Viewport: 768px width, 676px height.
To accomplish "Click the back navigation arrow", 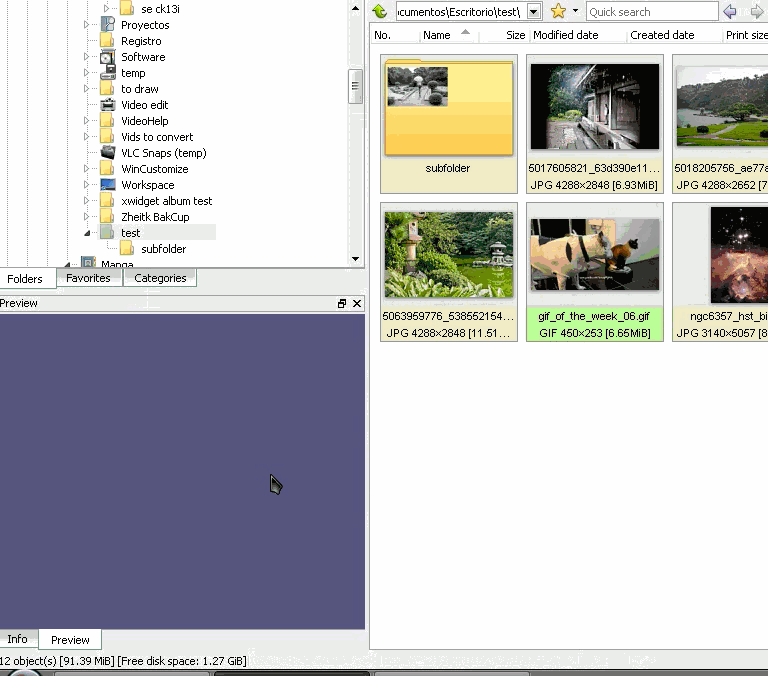I will pyautogui.click(x=730, y=12).
